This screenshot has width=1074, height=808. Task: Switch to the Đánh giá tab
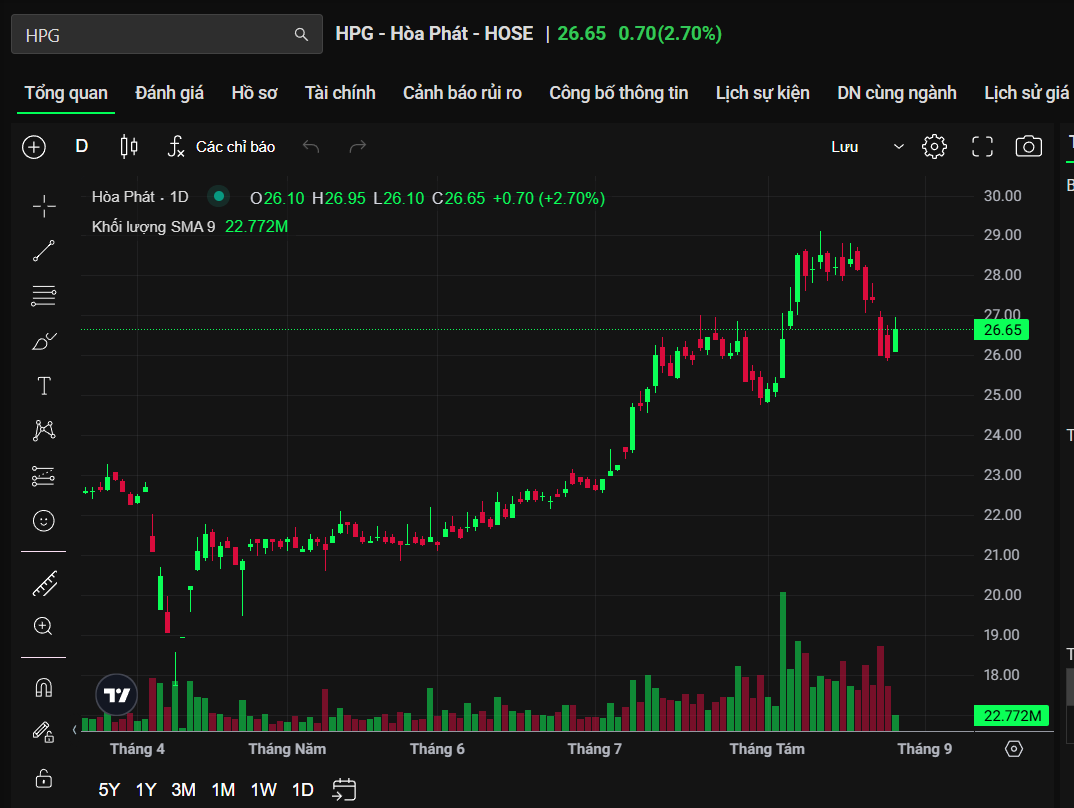click(169, 93)
